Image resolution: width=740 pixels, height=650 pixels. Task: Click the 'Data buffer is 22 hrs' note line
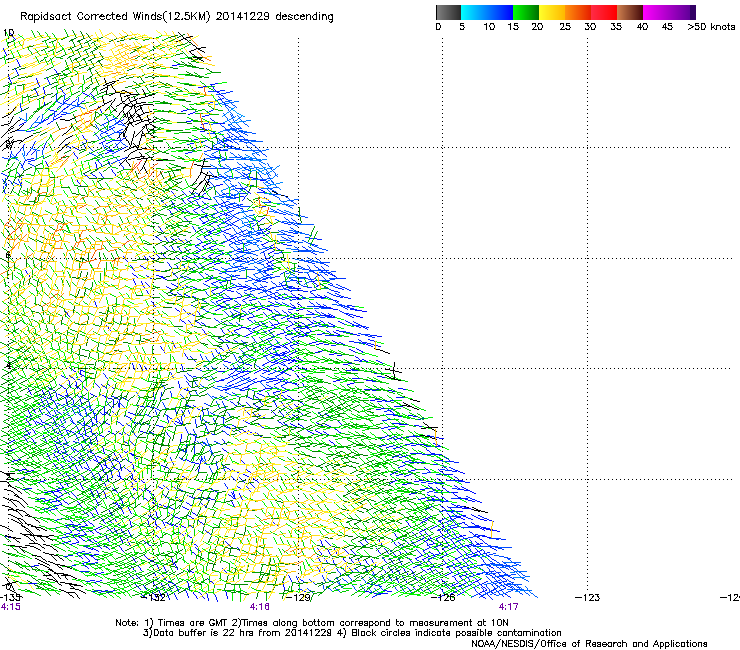point(352,633)
